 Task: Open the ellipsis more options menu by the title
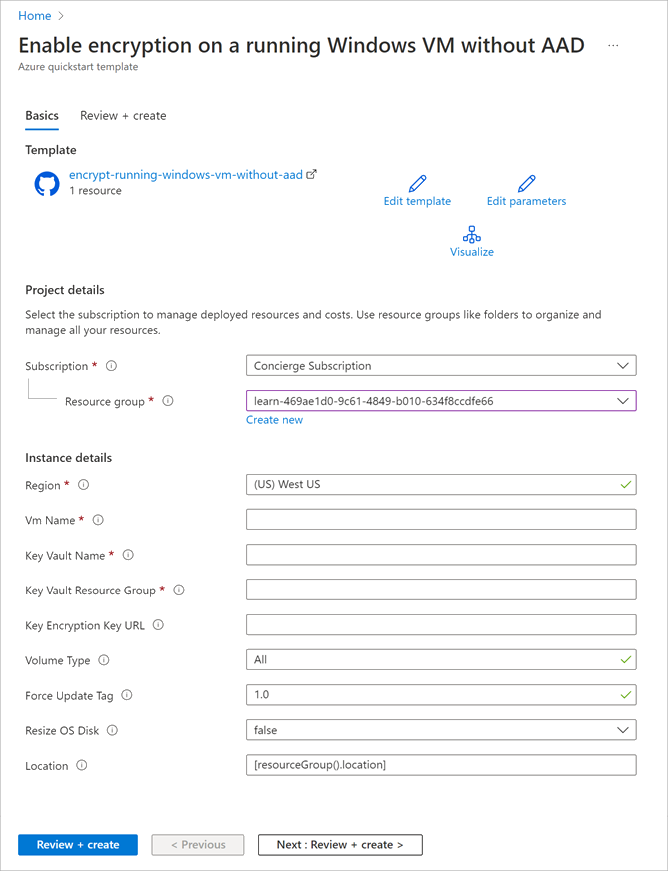point(614,46)
